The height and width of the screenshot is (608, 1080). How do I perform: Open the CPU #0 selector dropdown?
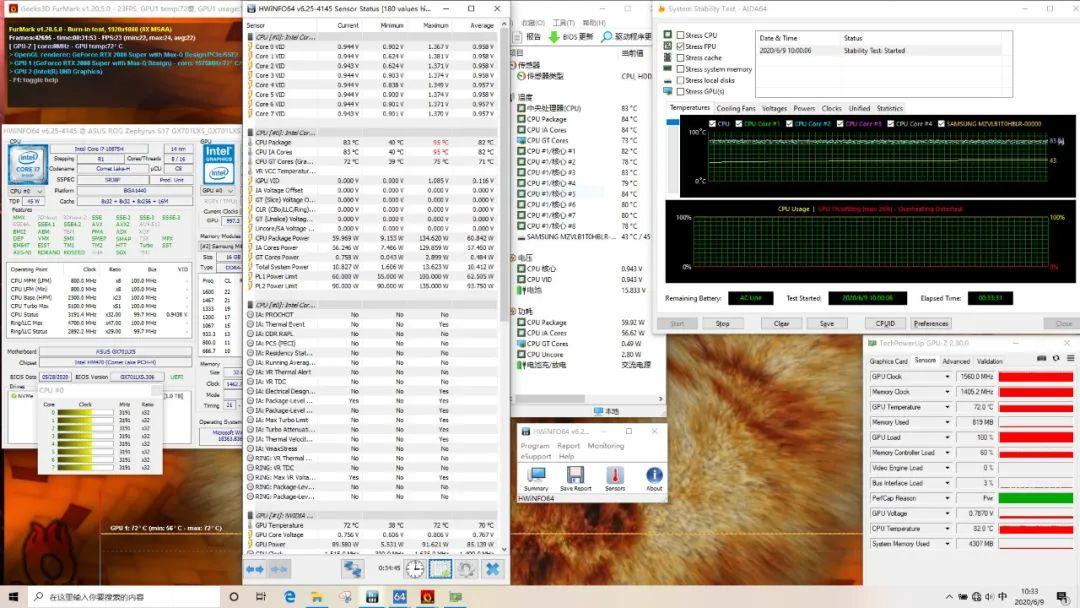32,190
